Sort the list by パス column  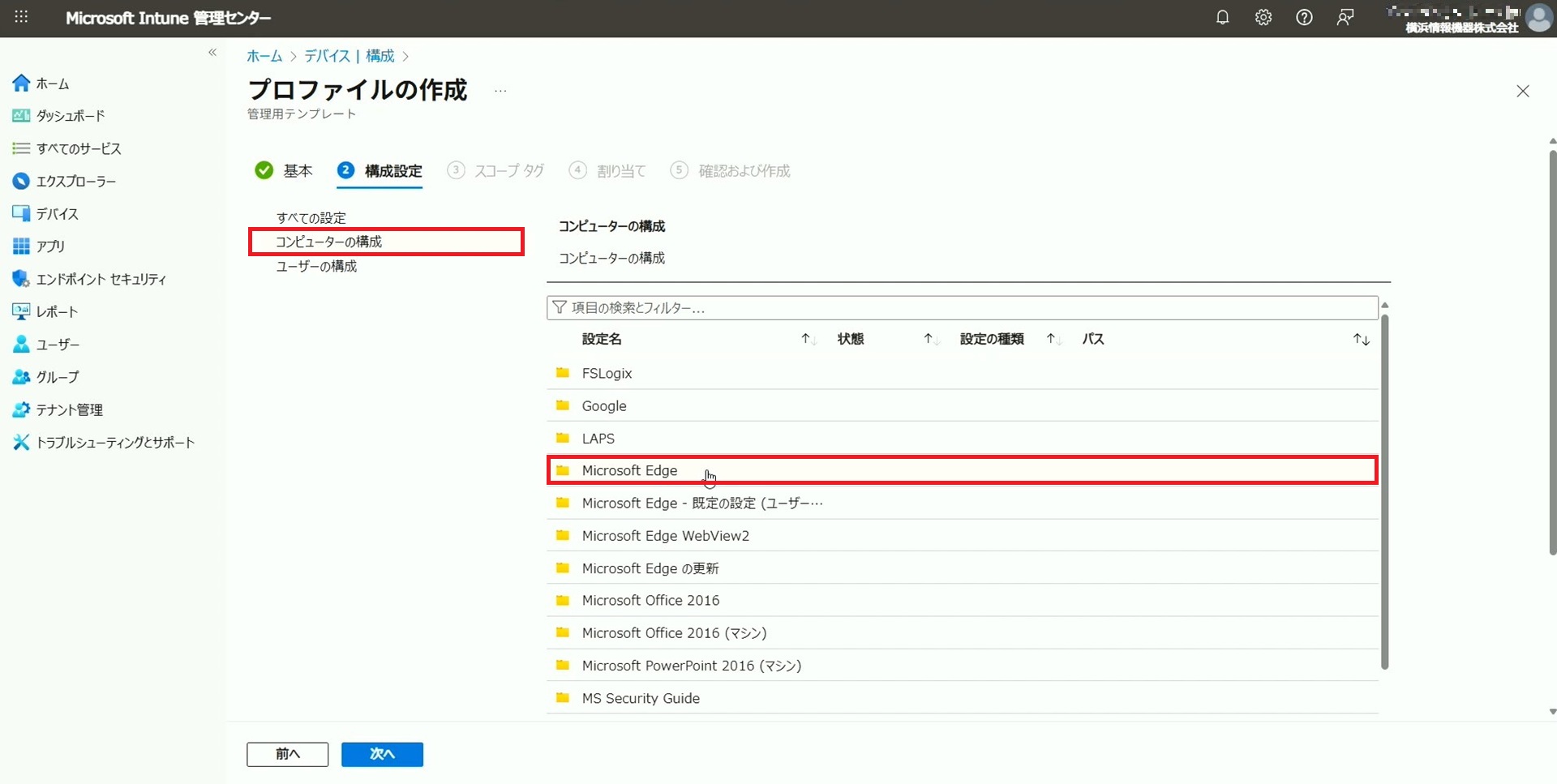[1093, 339]
